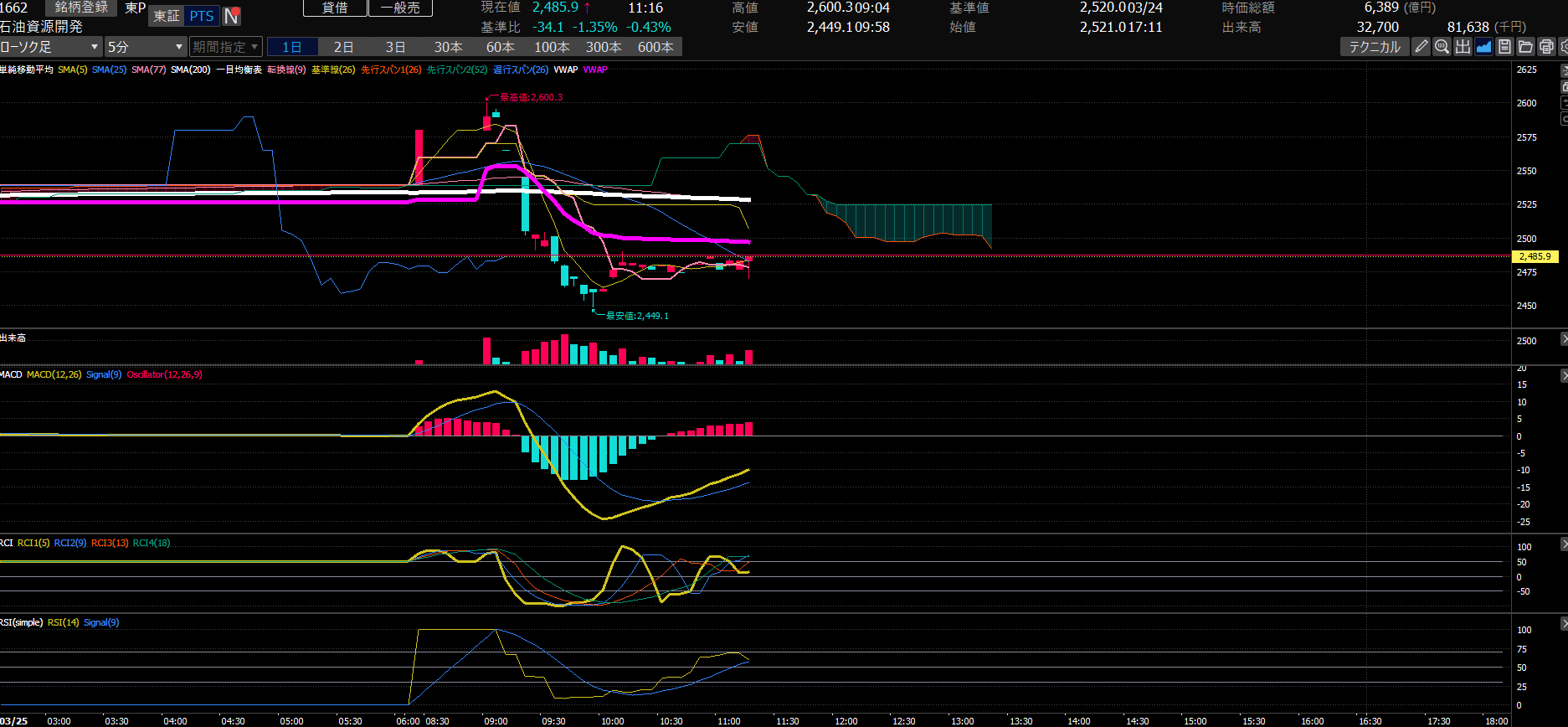Switch market to 東証
This screenshot has height=727, width=1568.
pyautogui.click(x=167, y=16)
